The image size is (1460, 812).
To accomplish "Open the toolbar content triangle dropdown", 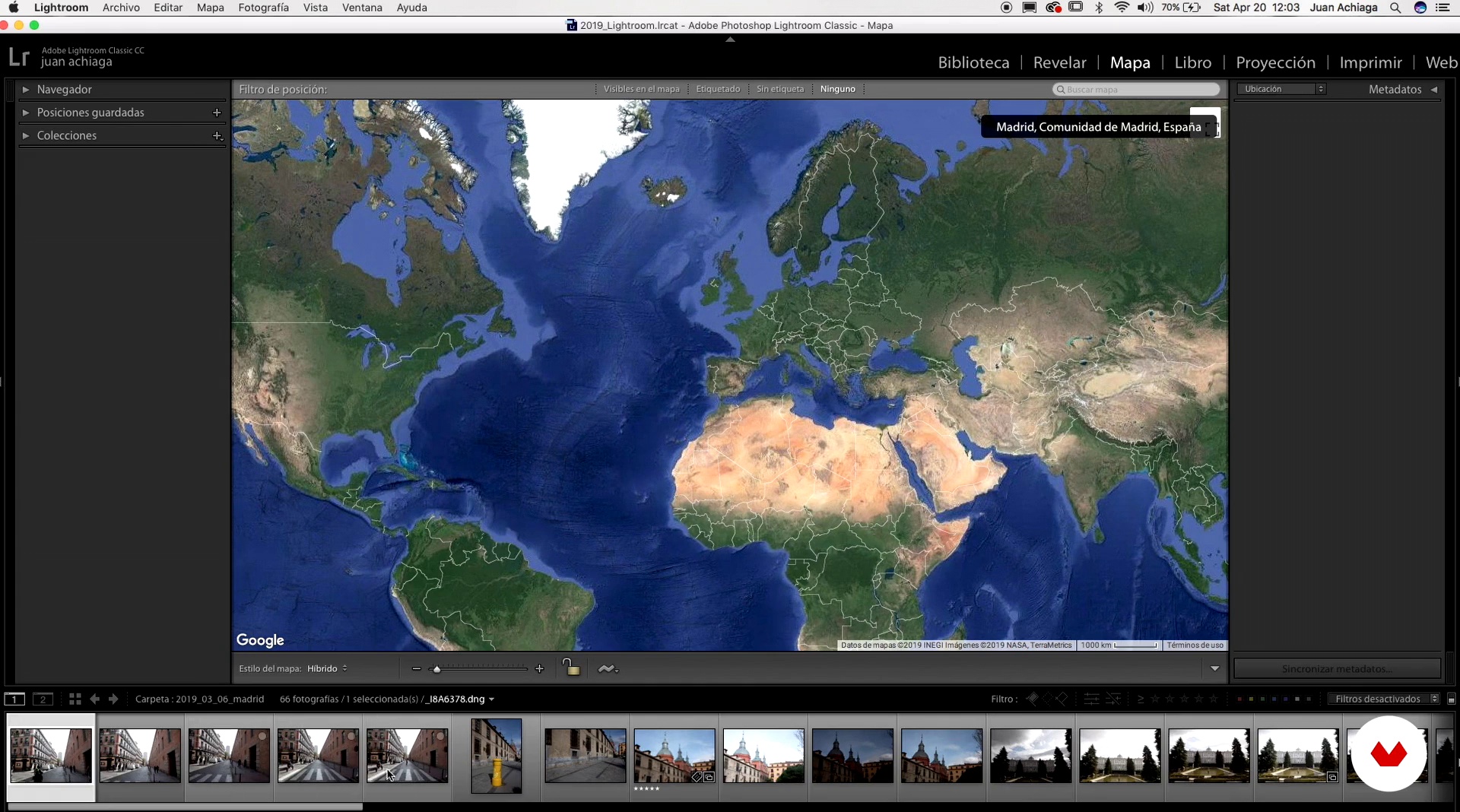I will 1215,669.
